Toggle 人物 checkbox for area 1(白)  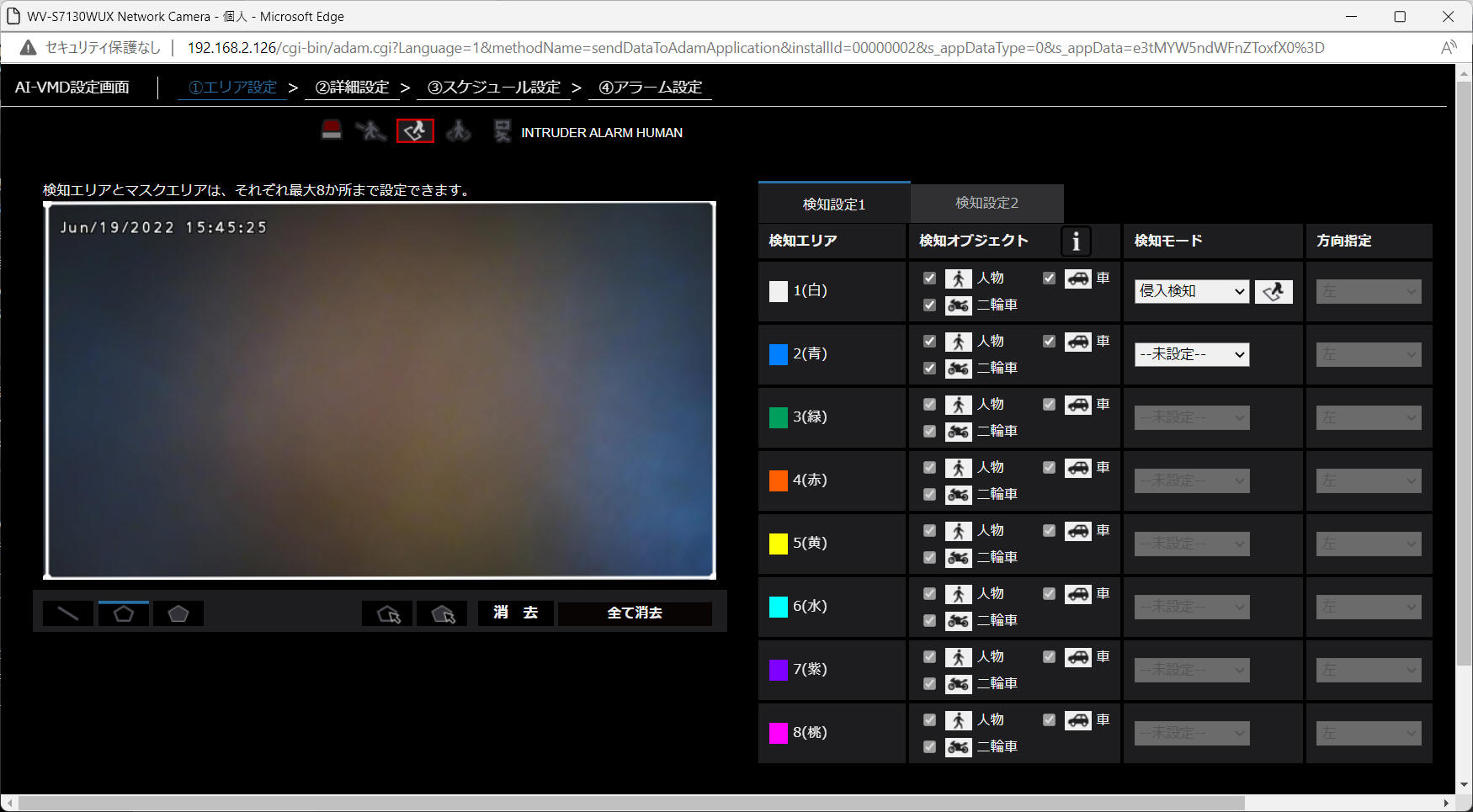coord(929,279)
